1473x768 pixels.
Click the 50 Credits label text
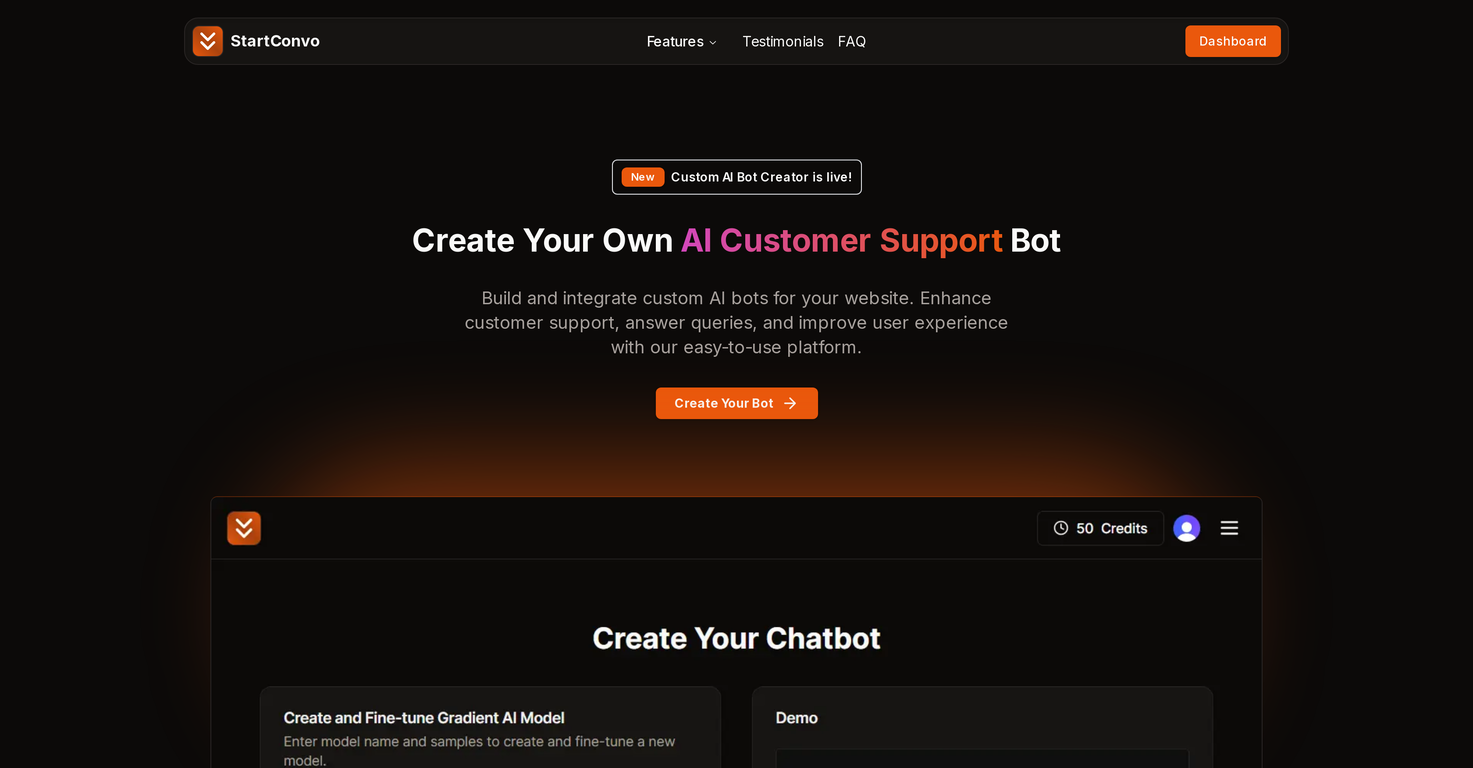point(1112,528)
